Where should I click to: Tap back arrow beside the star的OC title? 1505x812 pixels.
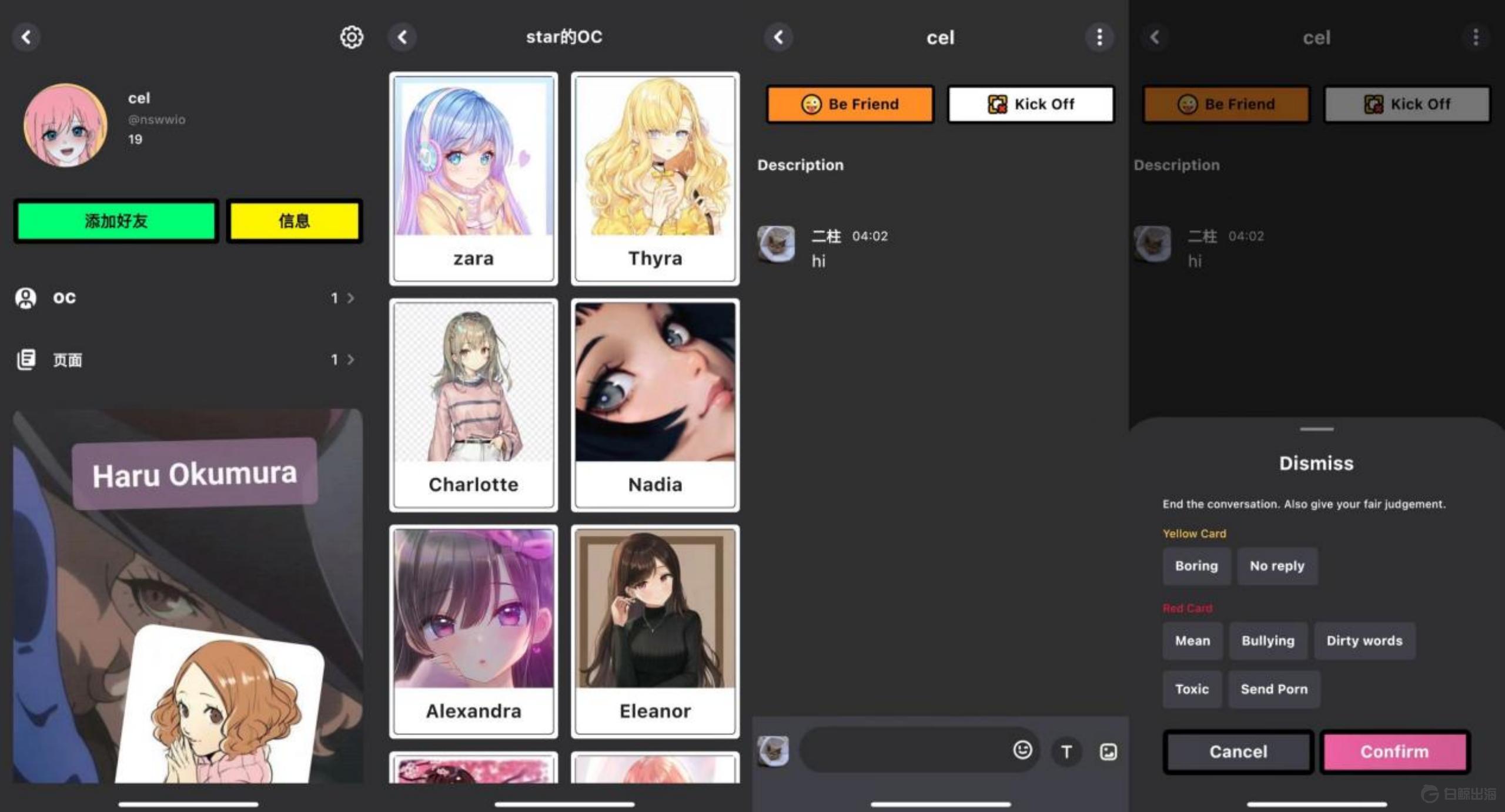[x=403, y=37]
